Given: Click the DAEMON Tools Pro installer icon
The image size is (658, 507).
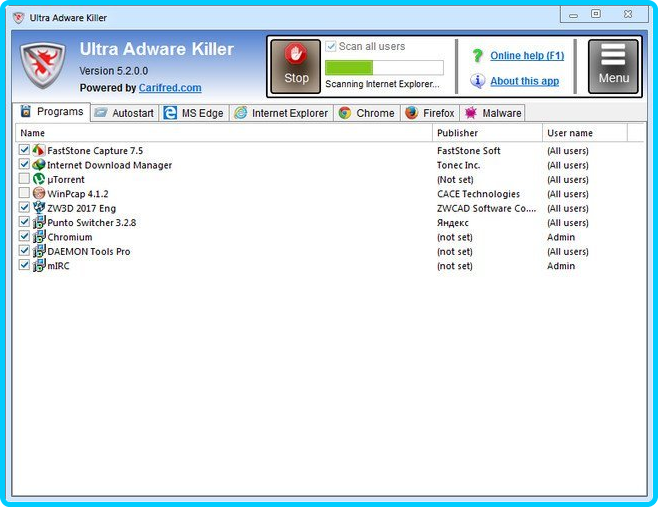Looking at the screenshot, I should tap(39, 251).
